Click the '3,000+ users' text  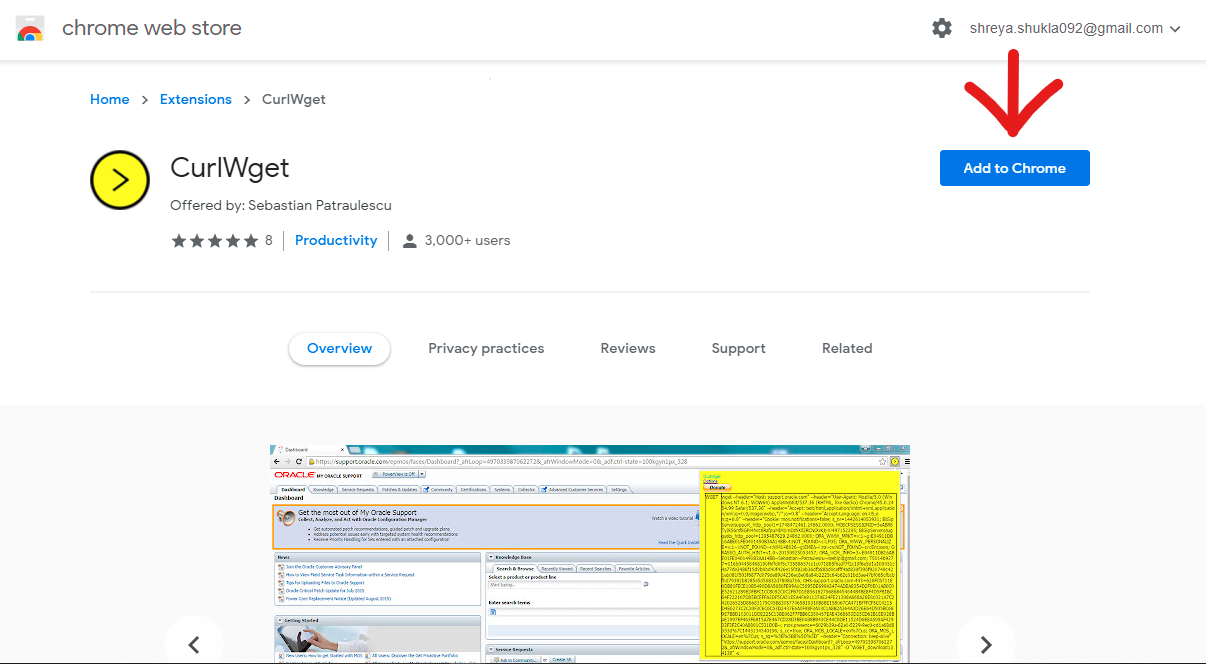467,240
